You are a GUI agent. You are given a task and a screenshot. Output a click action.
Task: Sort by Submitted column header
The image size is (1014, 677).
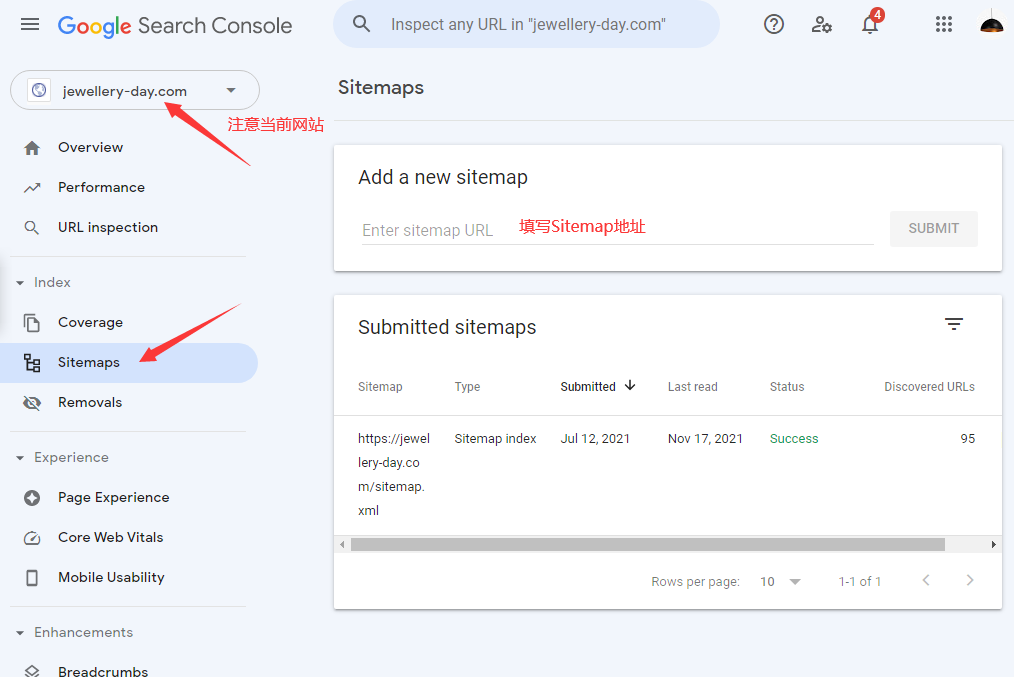[x=587, y=387]
